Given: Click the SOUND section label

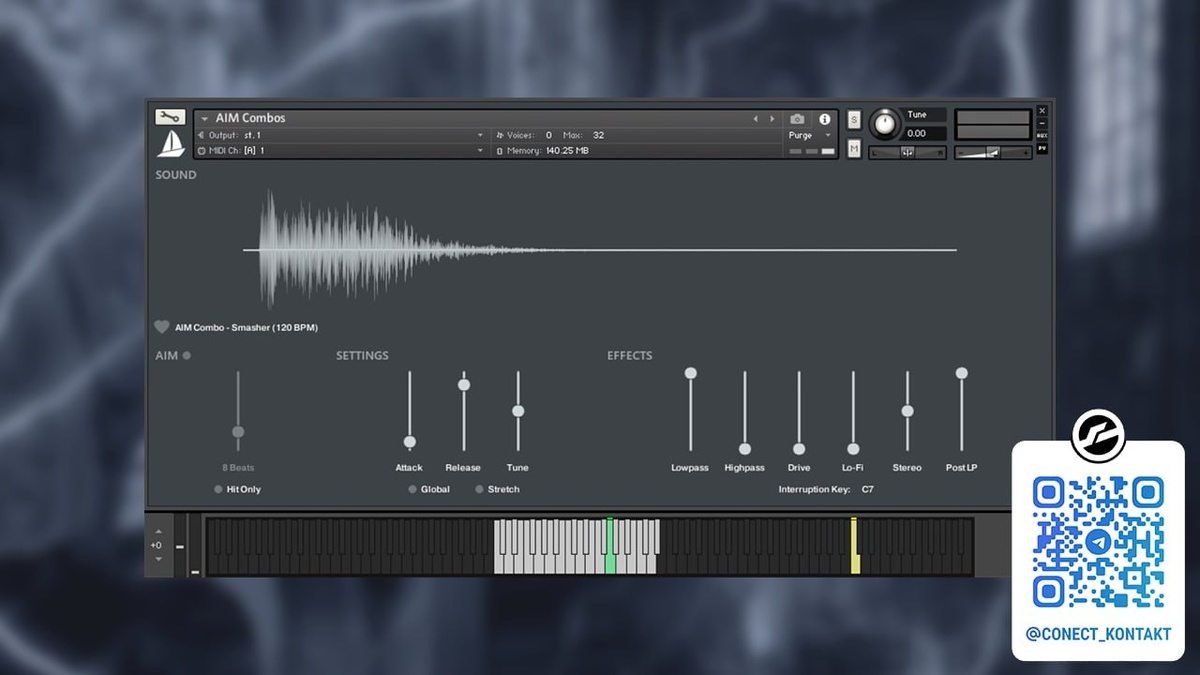Looking at the screenshot, I should (176, 175).
